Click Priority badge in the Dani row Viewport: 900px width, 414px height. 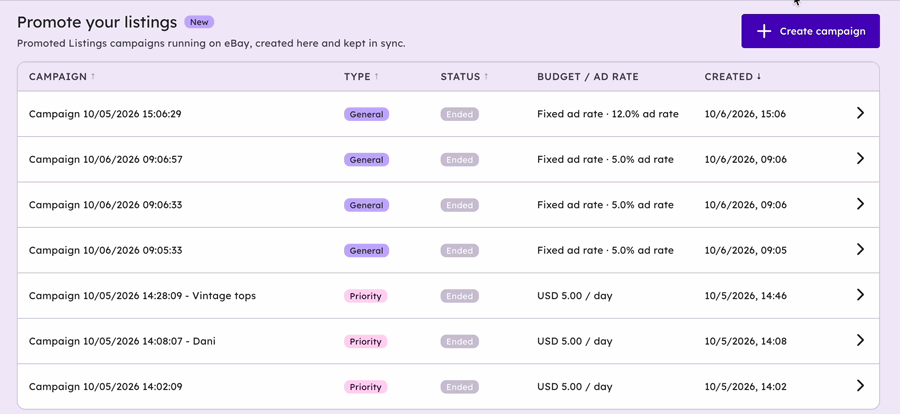(366, 342)
